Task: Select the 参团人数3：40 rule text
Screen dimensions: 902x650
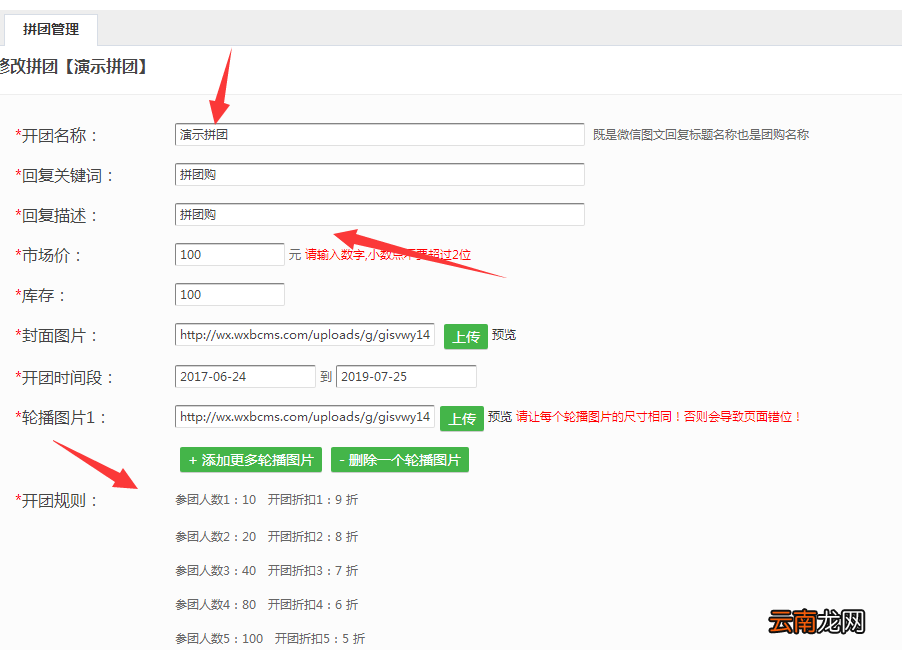Action: (x=216, y=571)
